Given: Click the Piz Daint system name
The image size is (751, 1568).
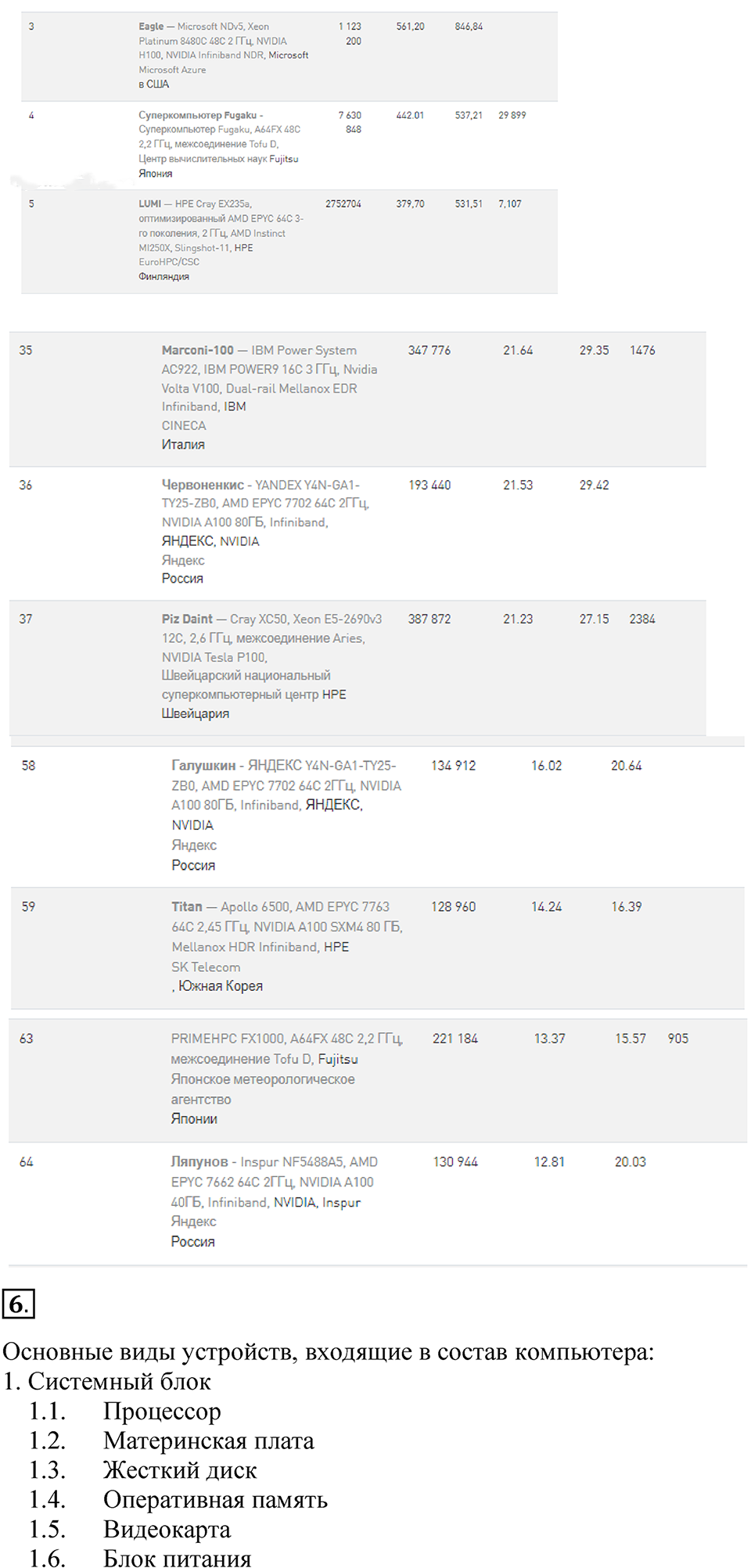Looking at the screenshot, I should 187,619.
